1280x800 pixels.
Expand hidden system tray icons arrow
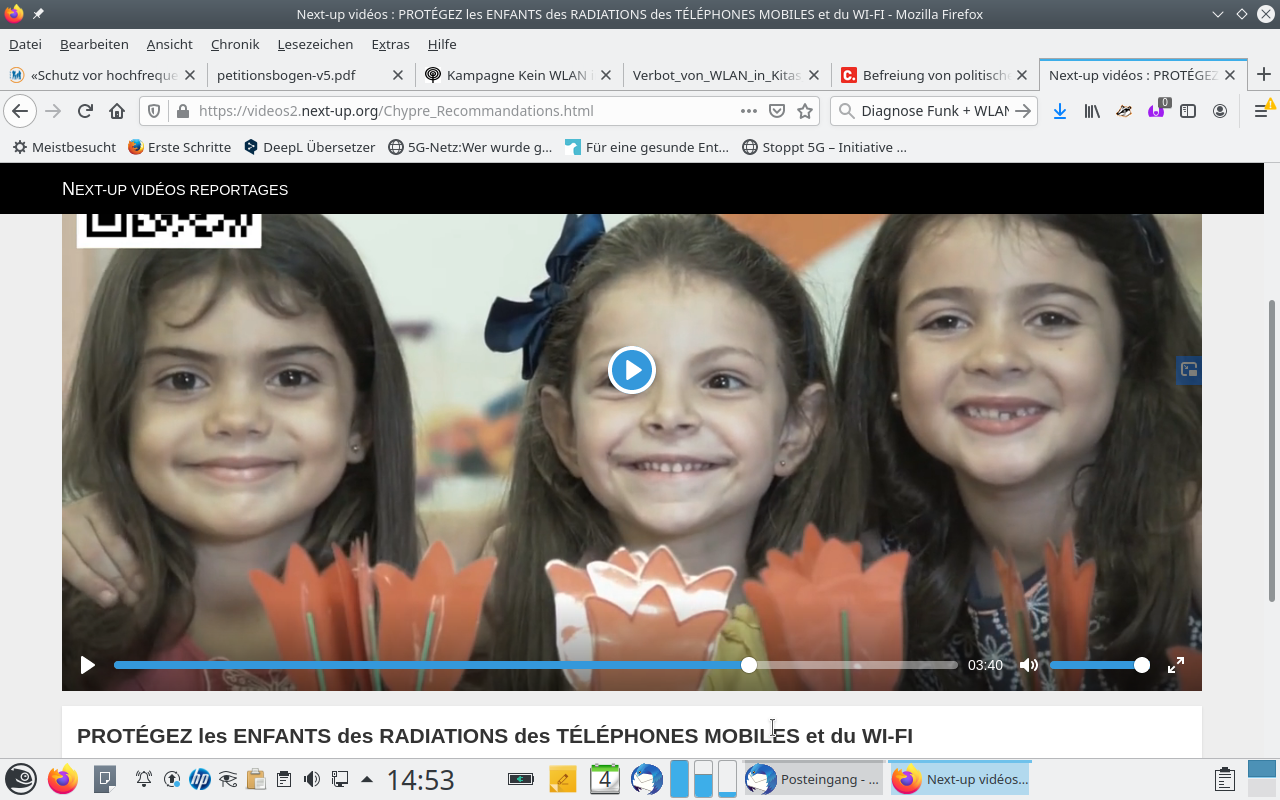coord(367,779)
